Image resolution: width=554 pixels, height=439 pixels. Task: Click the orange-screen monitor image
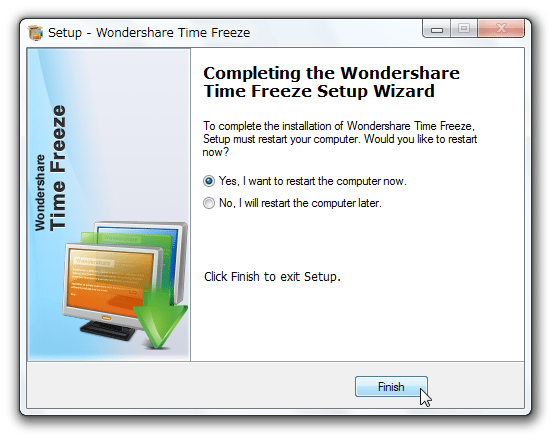coord(110,281)
